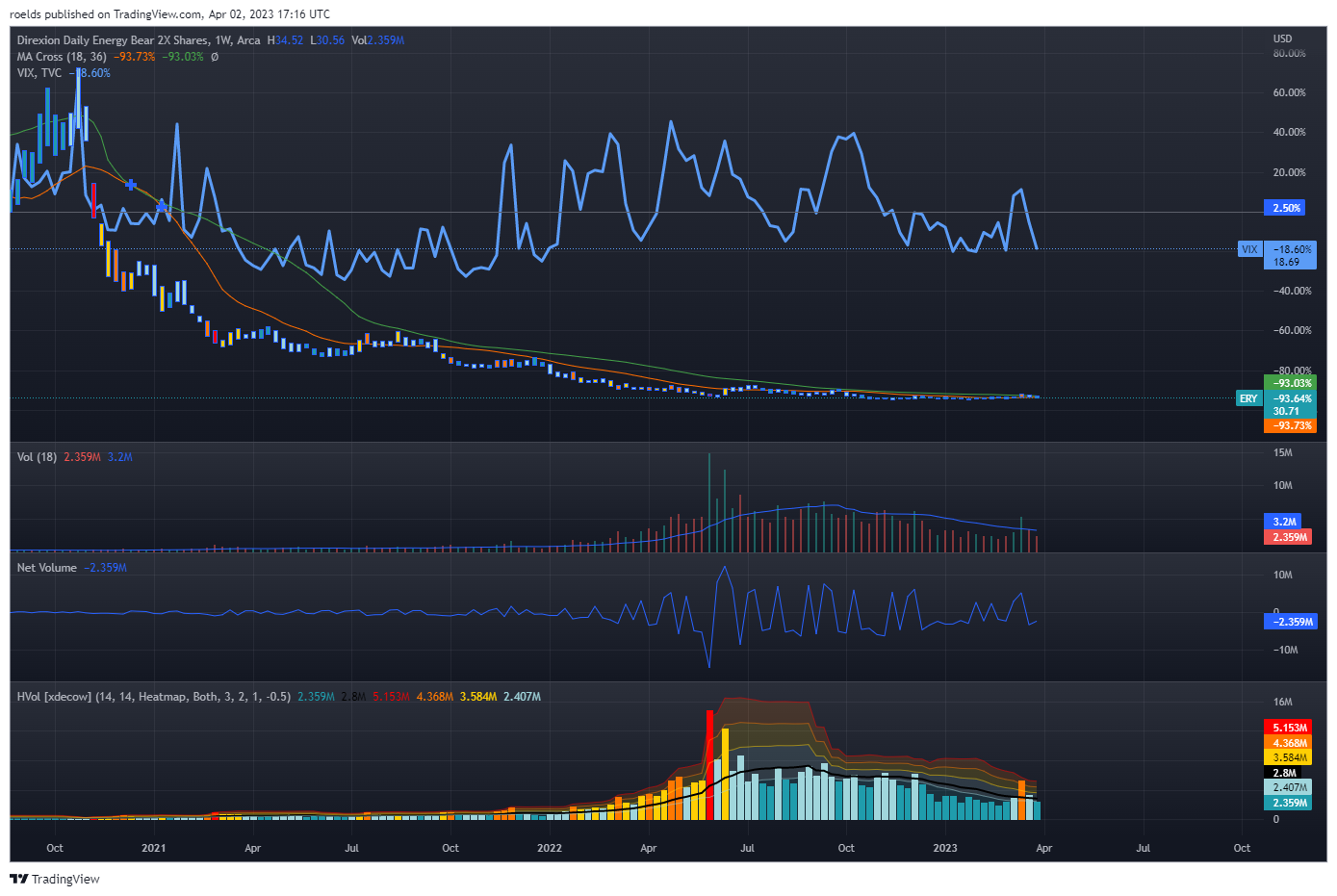This screenshot has height=896, width=1337.
Task: Click the HVol [xdecow] indicator legend
Action: [x=154, y=697]
